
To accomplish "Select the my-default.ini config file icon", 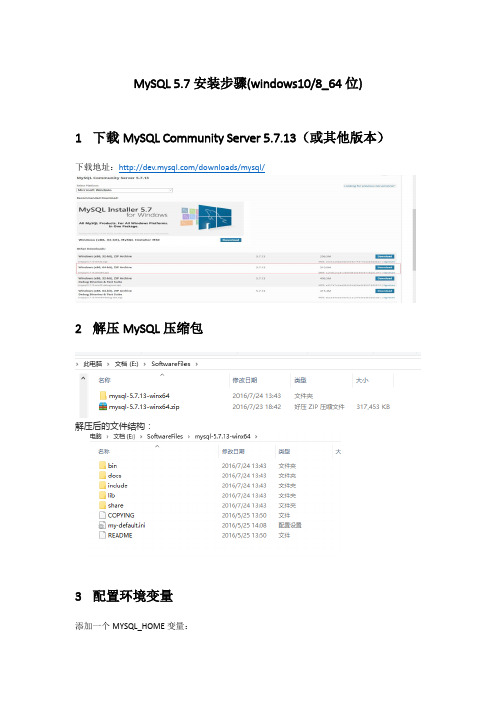I will click(x=103, y=525).
